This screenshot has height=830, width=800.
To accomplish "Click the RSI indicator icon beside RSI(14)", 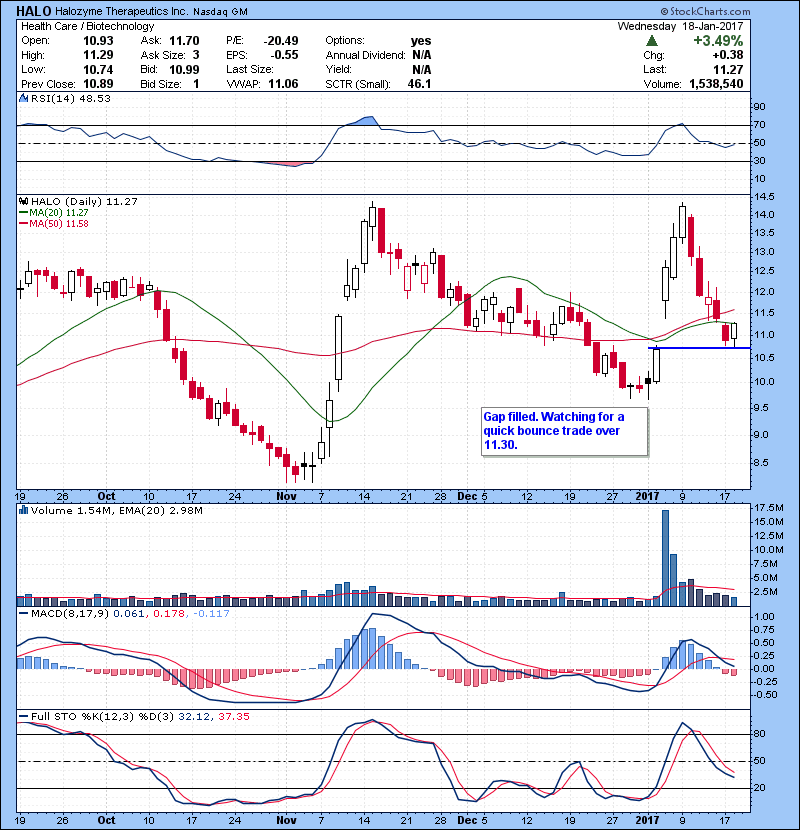I will click(23, 98).
